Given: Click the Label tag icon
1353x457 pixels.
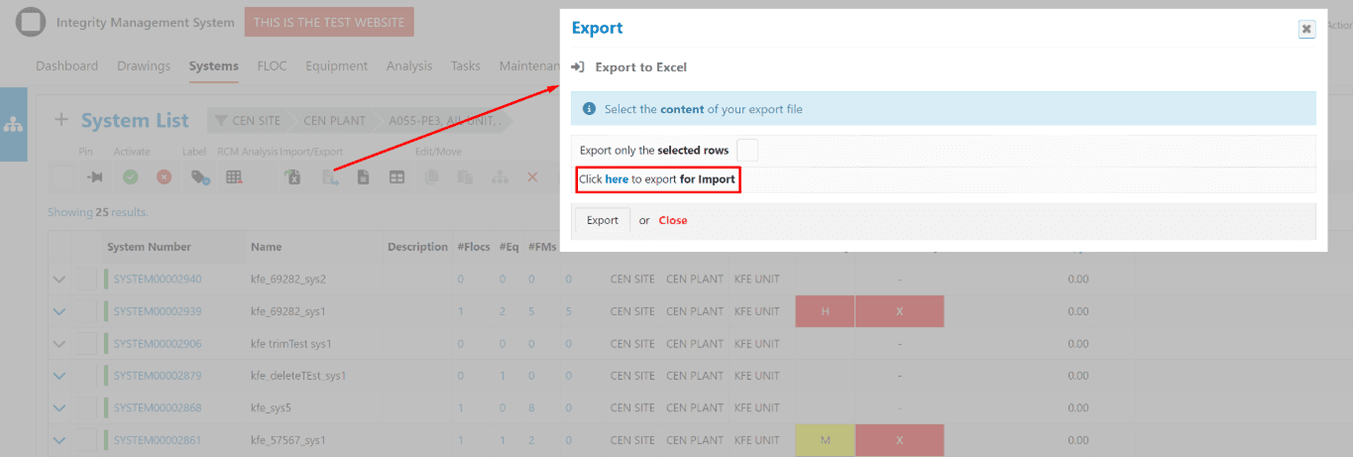Looking at the screenshot, I should [200, 177].
